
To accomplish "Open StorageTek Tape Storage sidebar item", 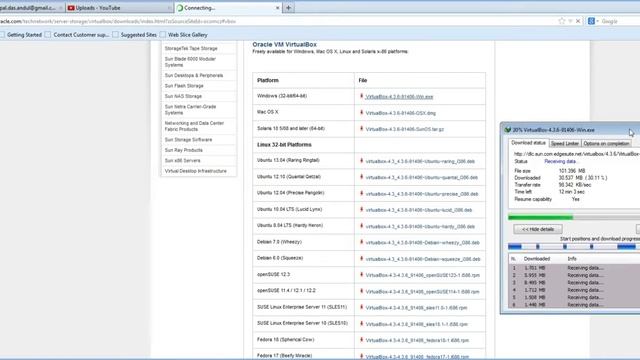I will click(x=191, y=49).
